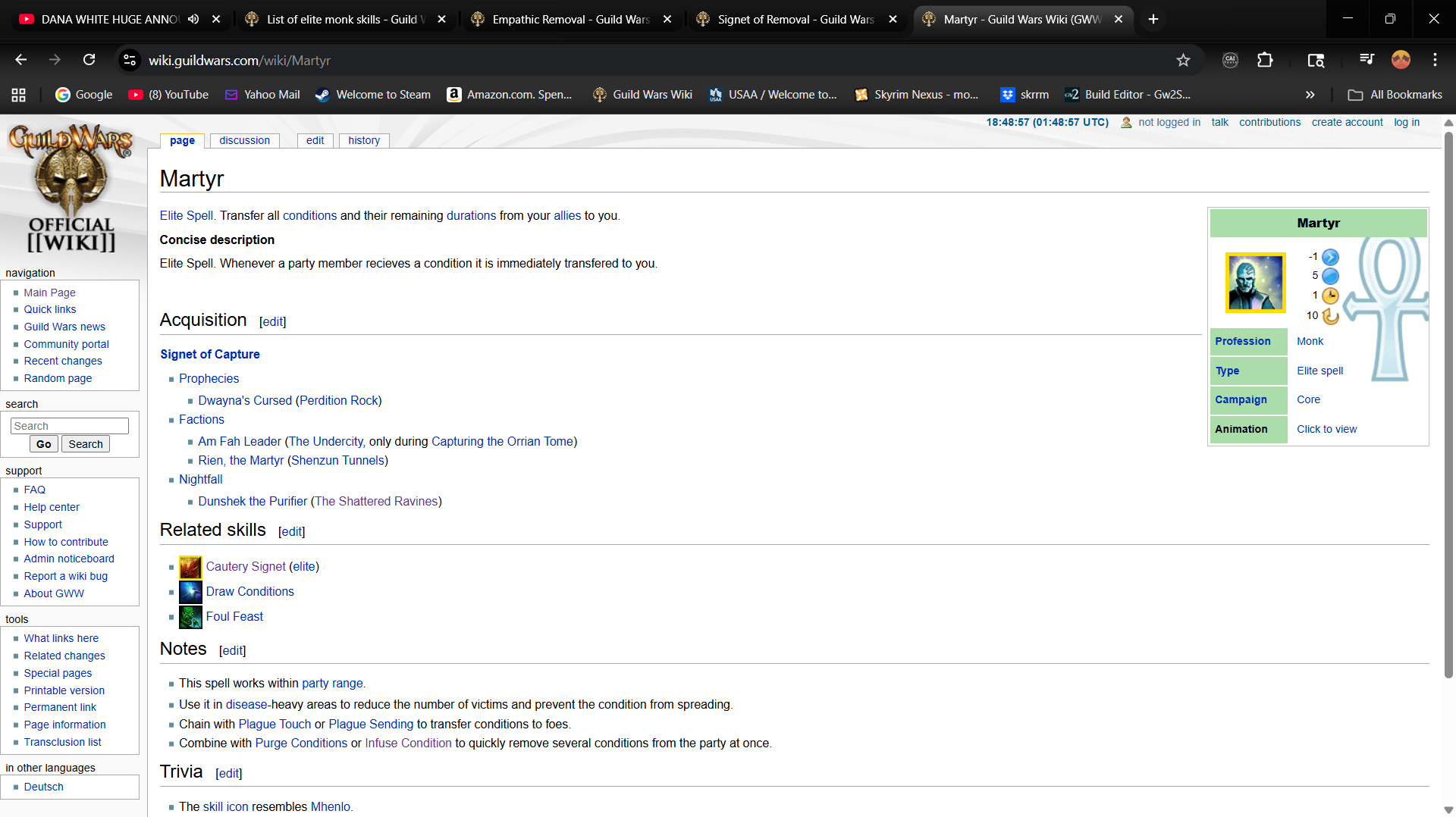The image size is (1456, 817).
Task: Reload the current page
Action: (89, 60)
